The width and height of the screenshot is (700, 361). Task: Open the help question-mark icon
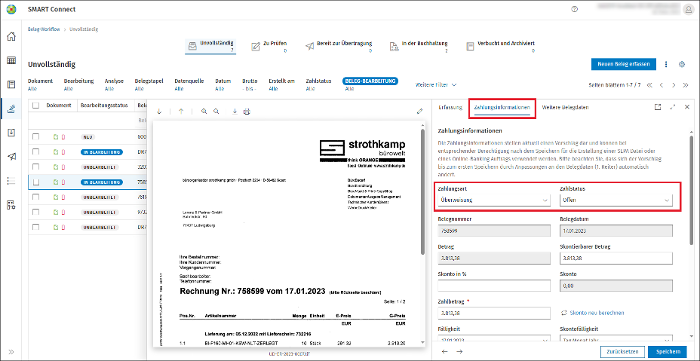click(x=575, y=9)
